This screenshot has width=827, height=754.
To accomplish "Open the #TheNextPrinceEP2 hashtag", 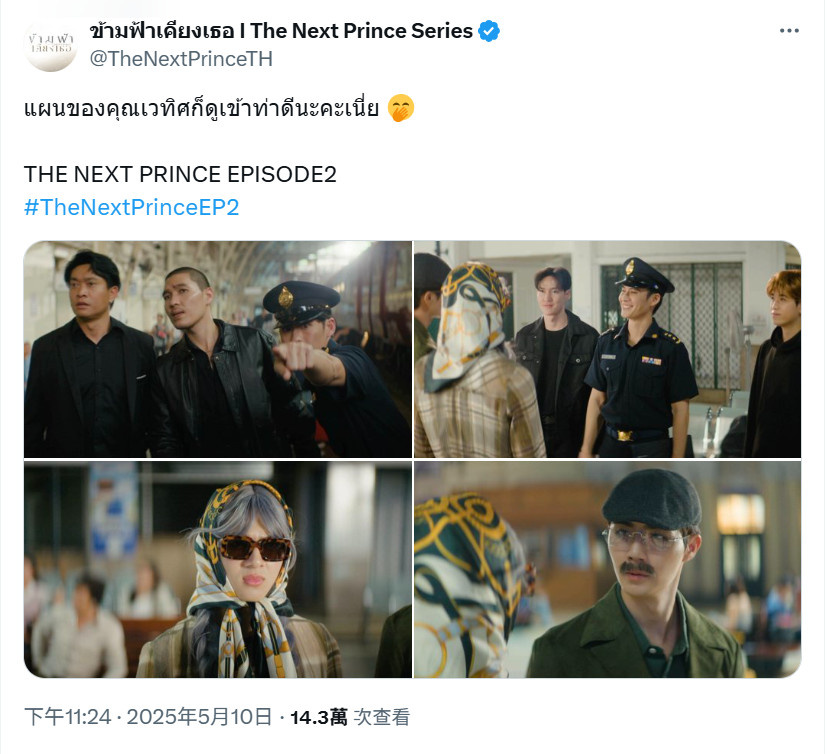I will coord(131,207).
